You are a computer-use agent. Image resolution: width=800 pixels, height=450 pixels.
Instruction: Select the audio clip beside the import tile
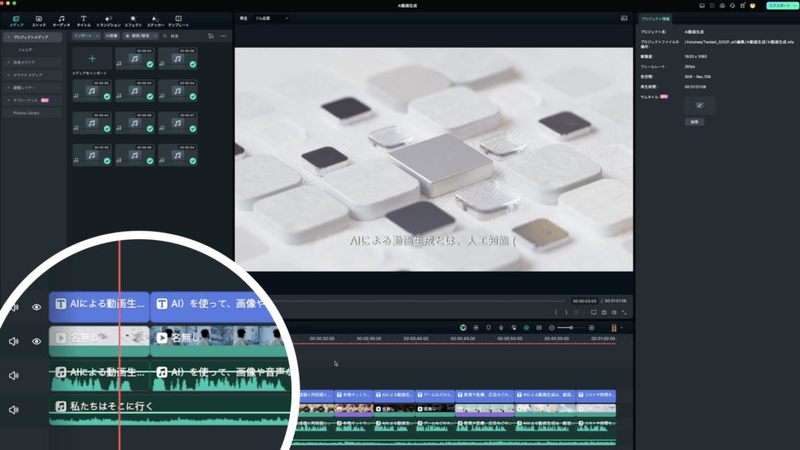tap(135, 59)
